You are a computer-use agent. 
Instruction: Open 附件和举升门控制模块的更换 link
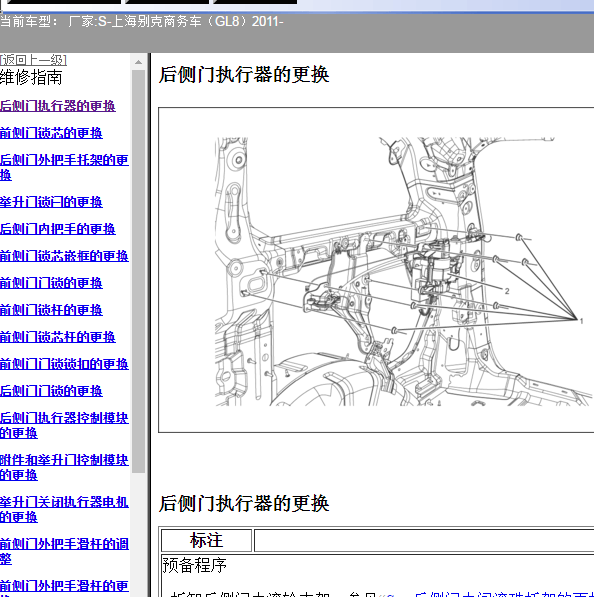pos(64,467)
